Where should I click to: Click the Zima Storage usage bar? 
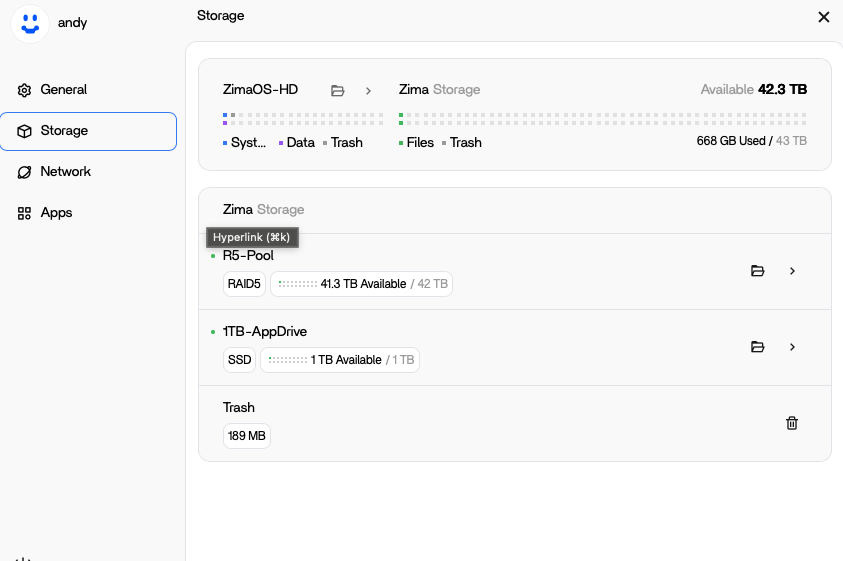pyautogui.click(x=602, y=119)
